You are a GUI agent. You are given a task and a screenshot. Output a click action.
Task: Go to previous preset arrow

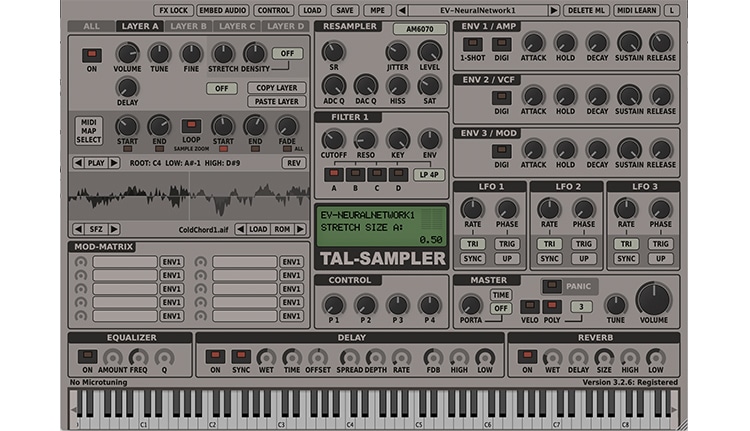click(x=402, y=10)
